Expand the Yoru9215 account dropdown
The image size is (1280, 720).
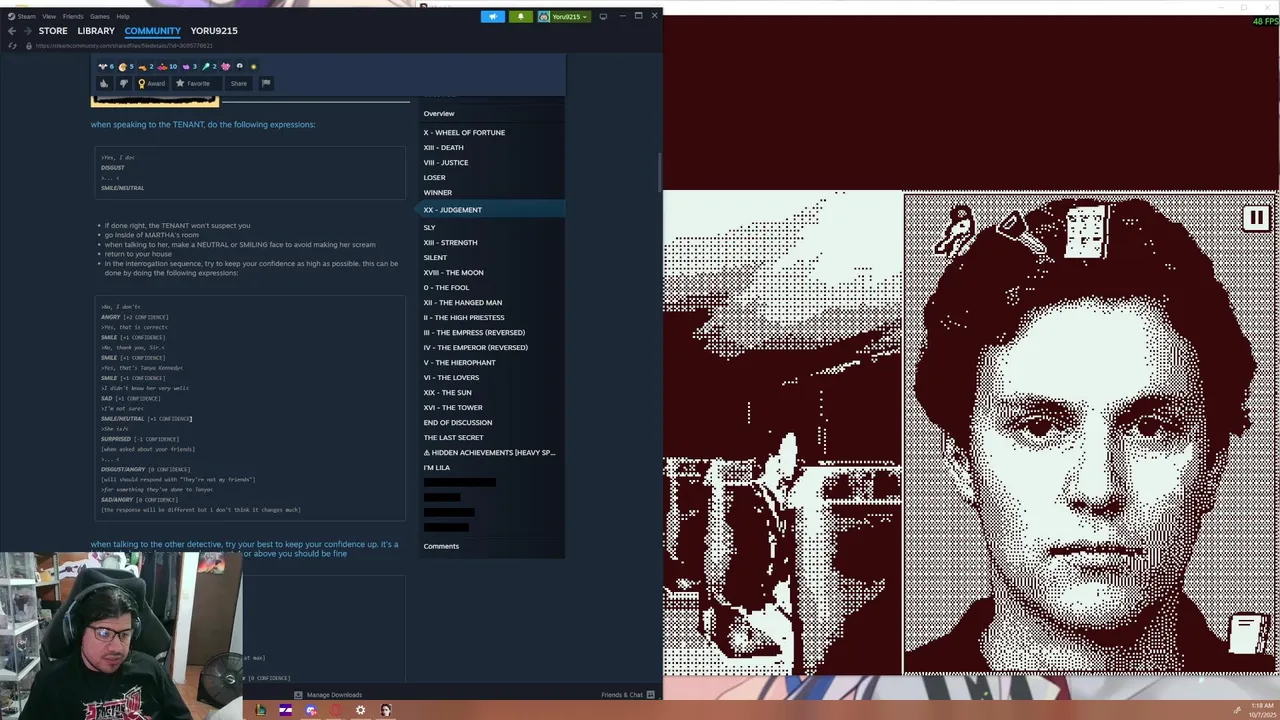tap(565, 16)
